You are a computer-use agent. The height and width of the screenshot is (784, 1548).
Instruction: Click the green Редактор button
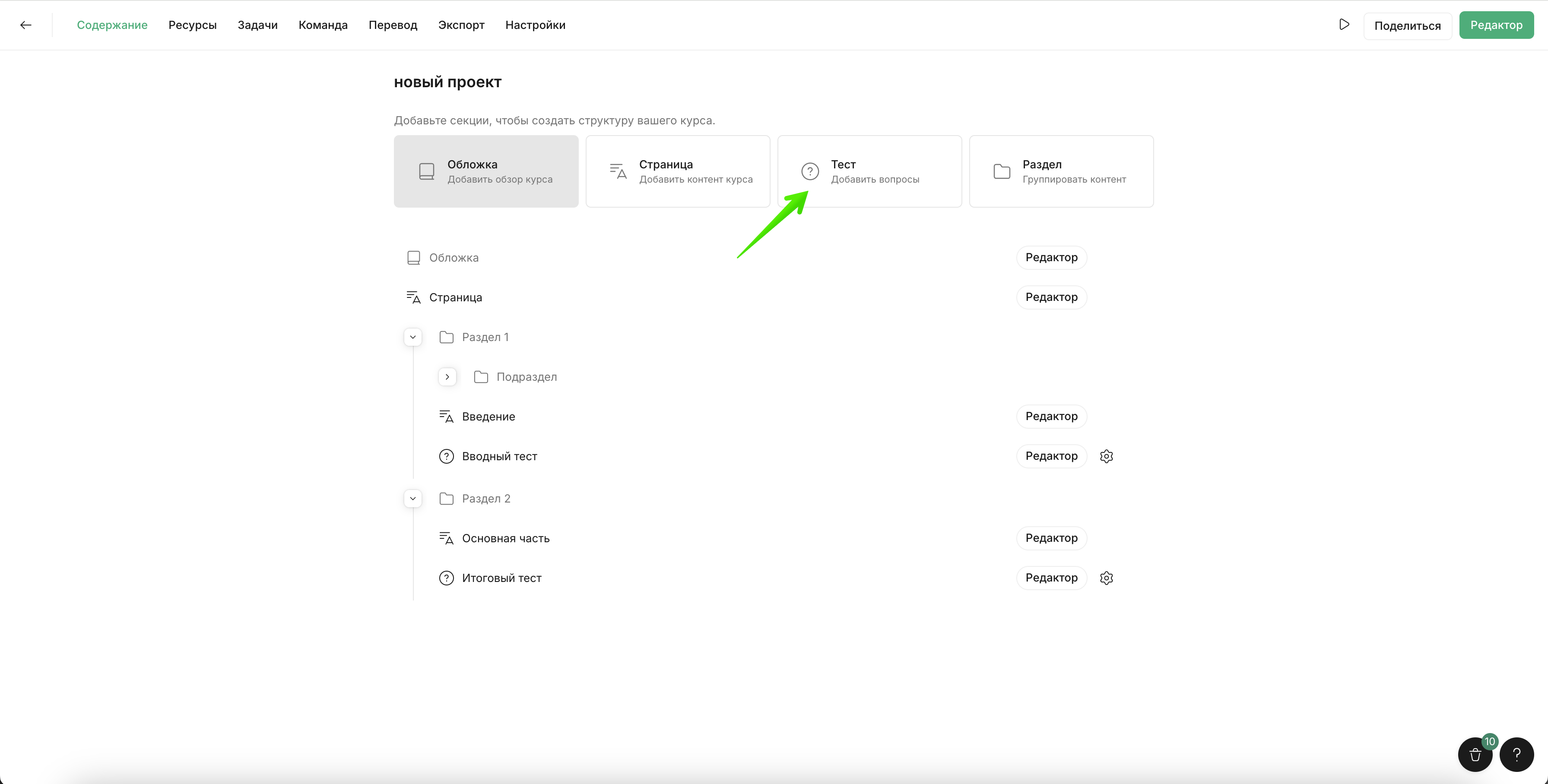[1496, 25]
